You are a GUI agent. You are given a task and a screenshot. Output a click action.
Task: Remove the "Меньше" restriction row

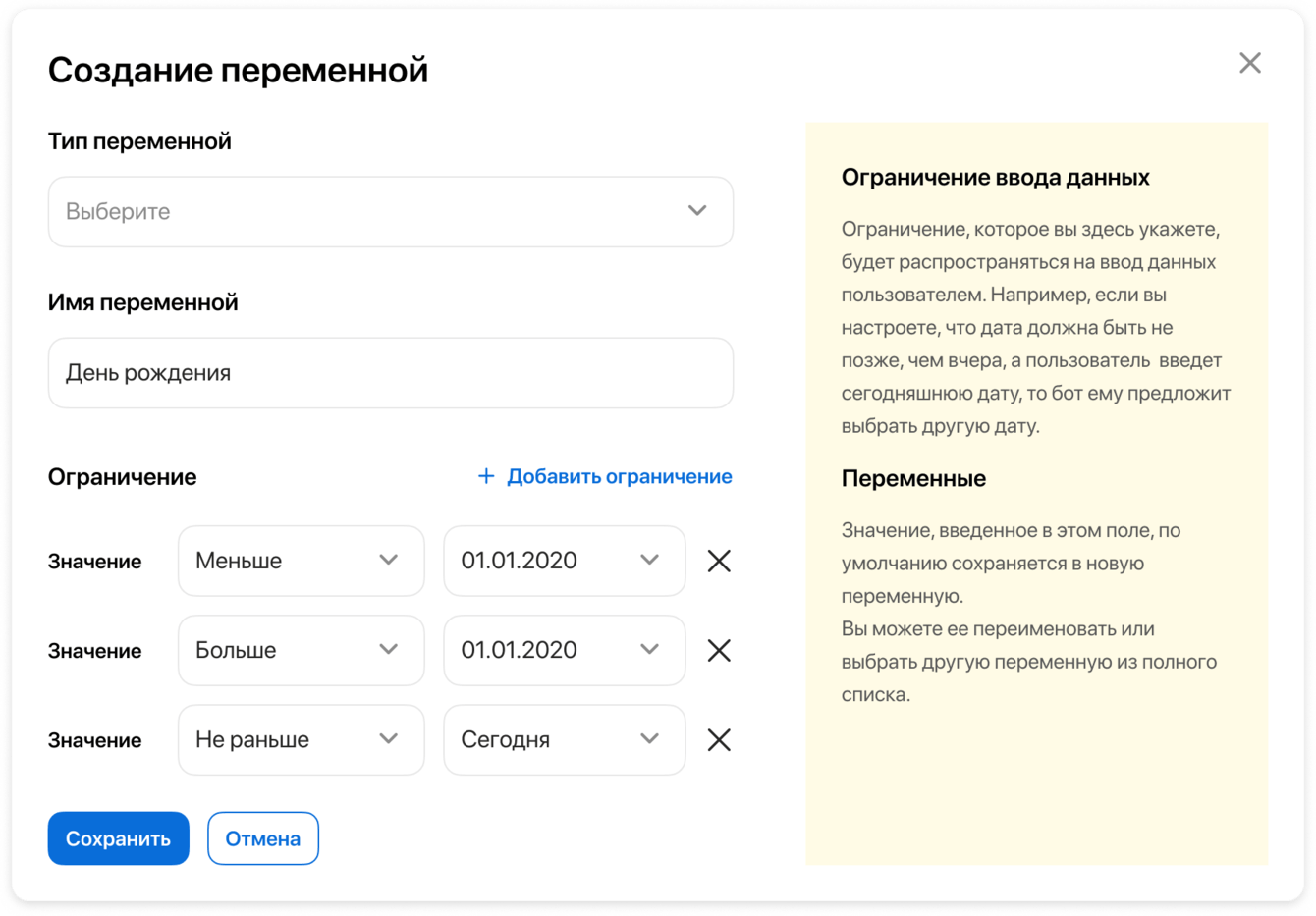[x=719, y=562]
